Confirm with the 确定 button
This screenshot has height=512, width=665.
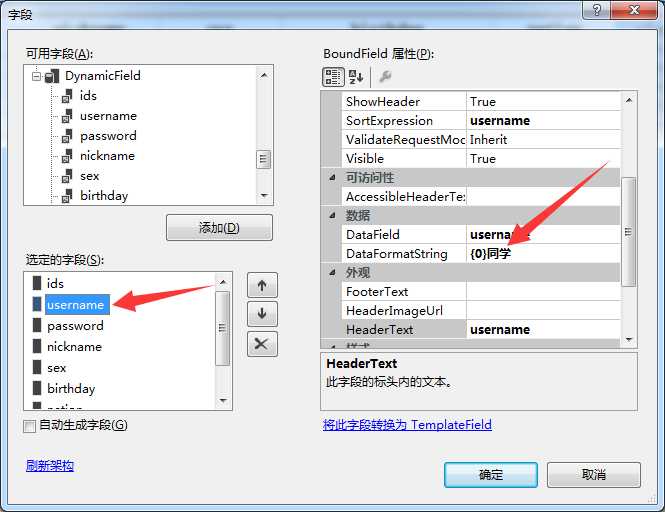pyautogui.click(x=491, y=475)
